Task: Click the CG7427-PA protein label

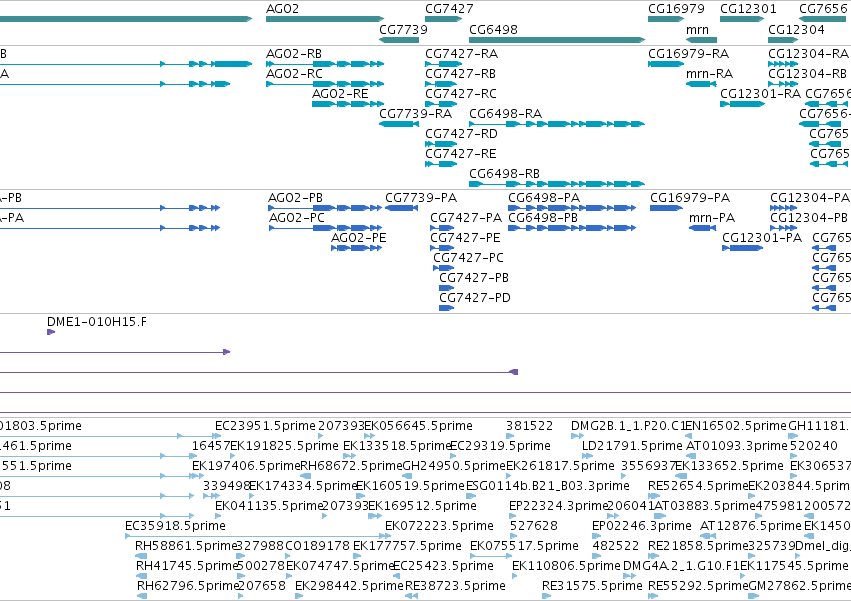Action: pos(466,218)
